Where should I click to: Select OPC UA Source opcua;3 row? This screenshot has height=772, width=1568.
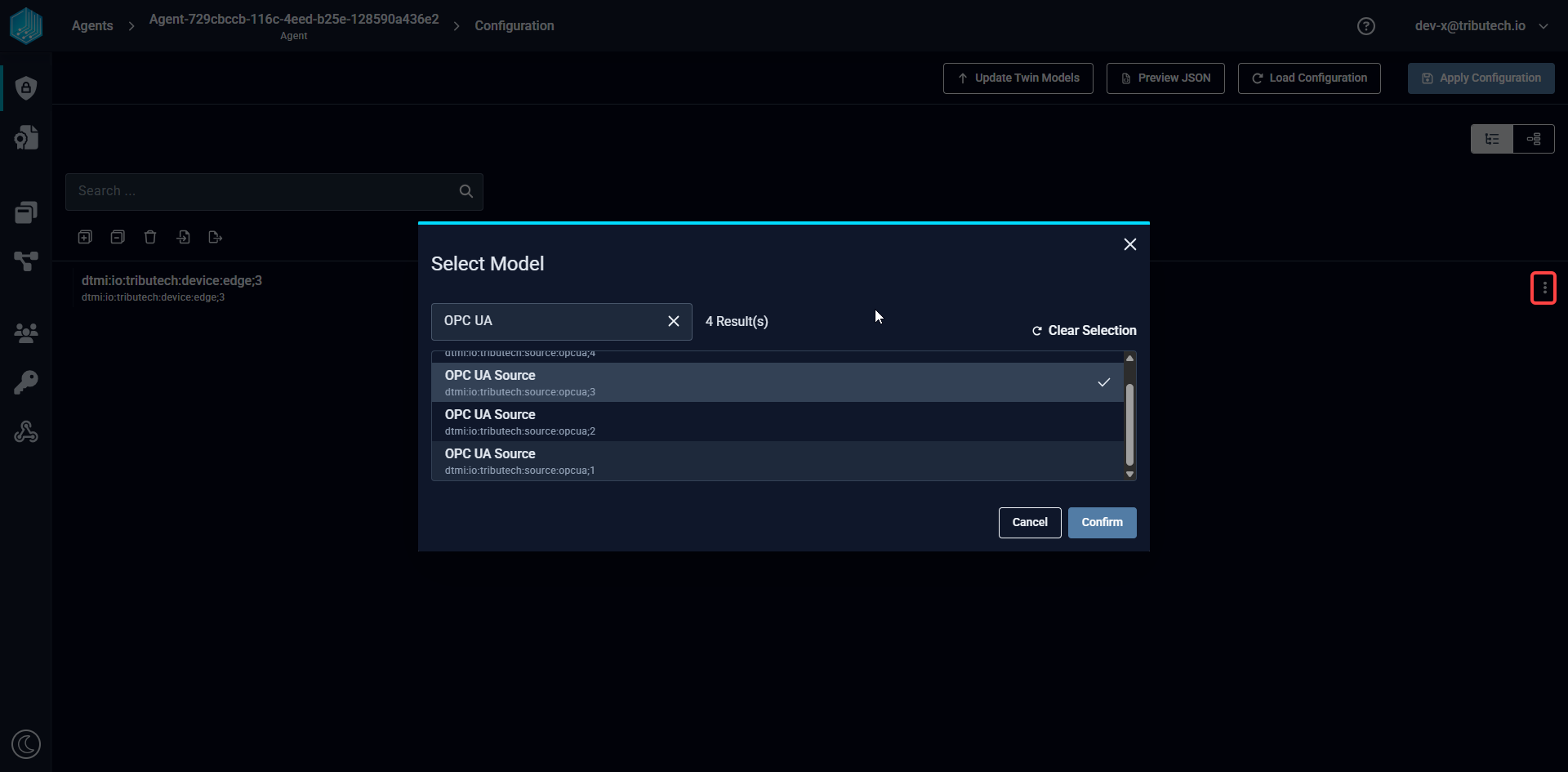click(777, 382)
